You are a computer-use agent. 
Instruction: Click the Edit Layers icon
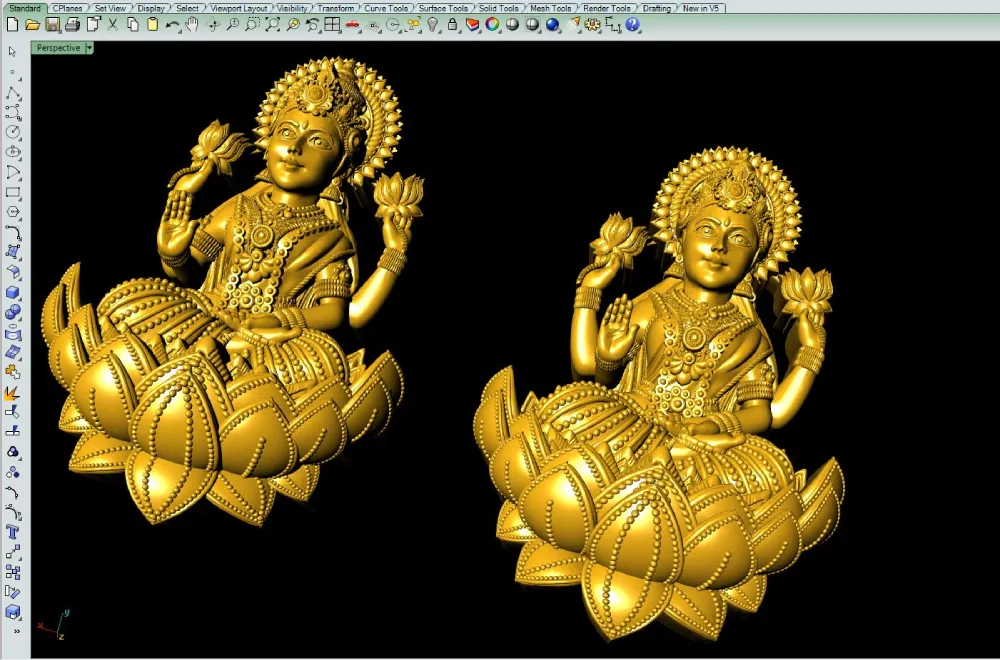(473, 25)
